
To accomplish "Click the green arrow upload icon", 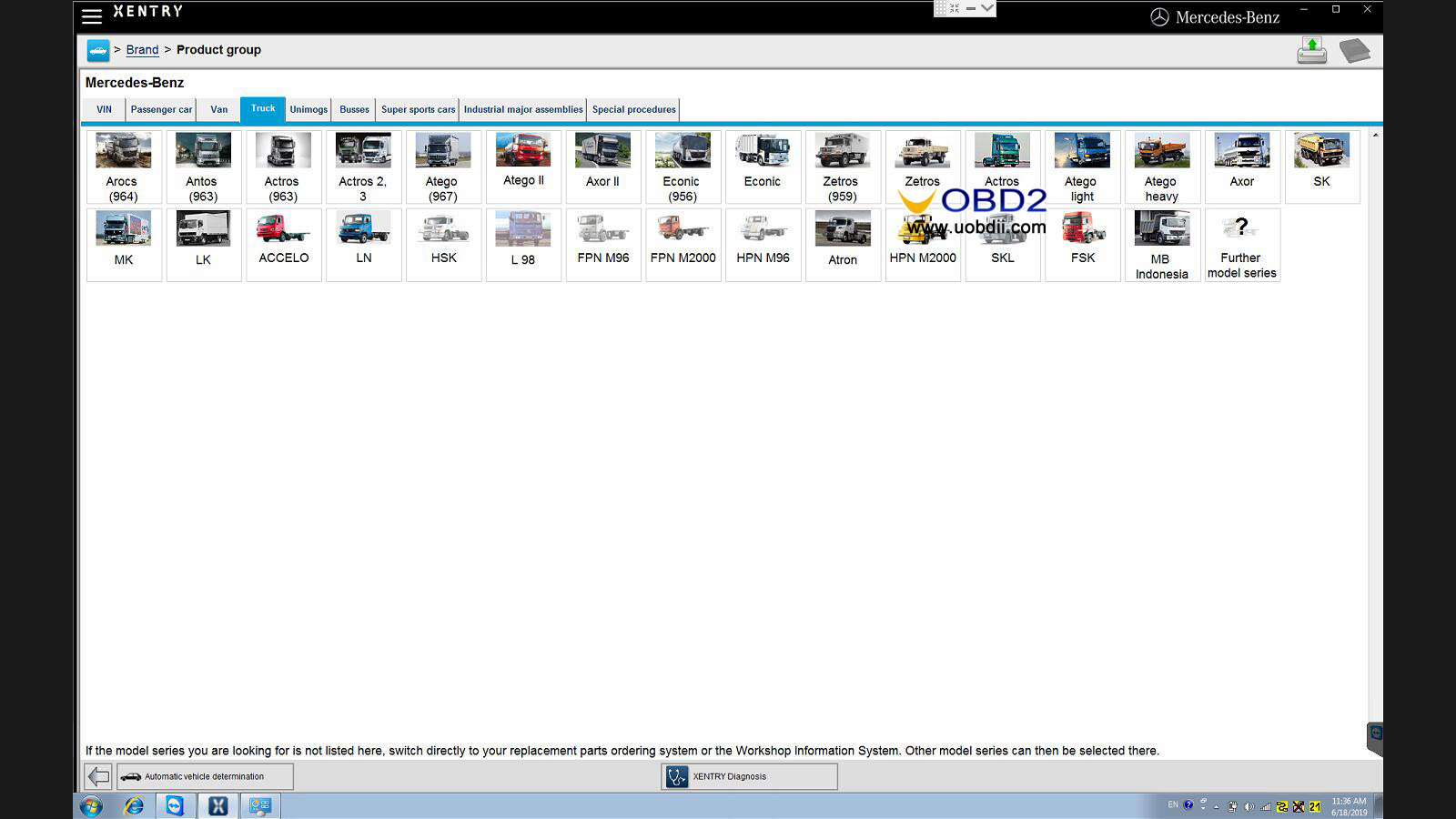I will click(x=1311, y=50).
